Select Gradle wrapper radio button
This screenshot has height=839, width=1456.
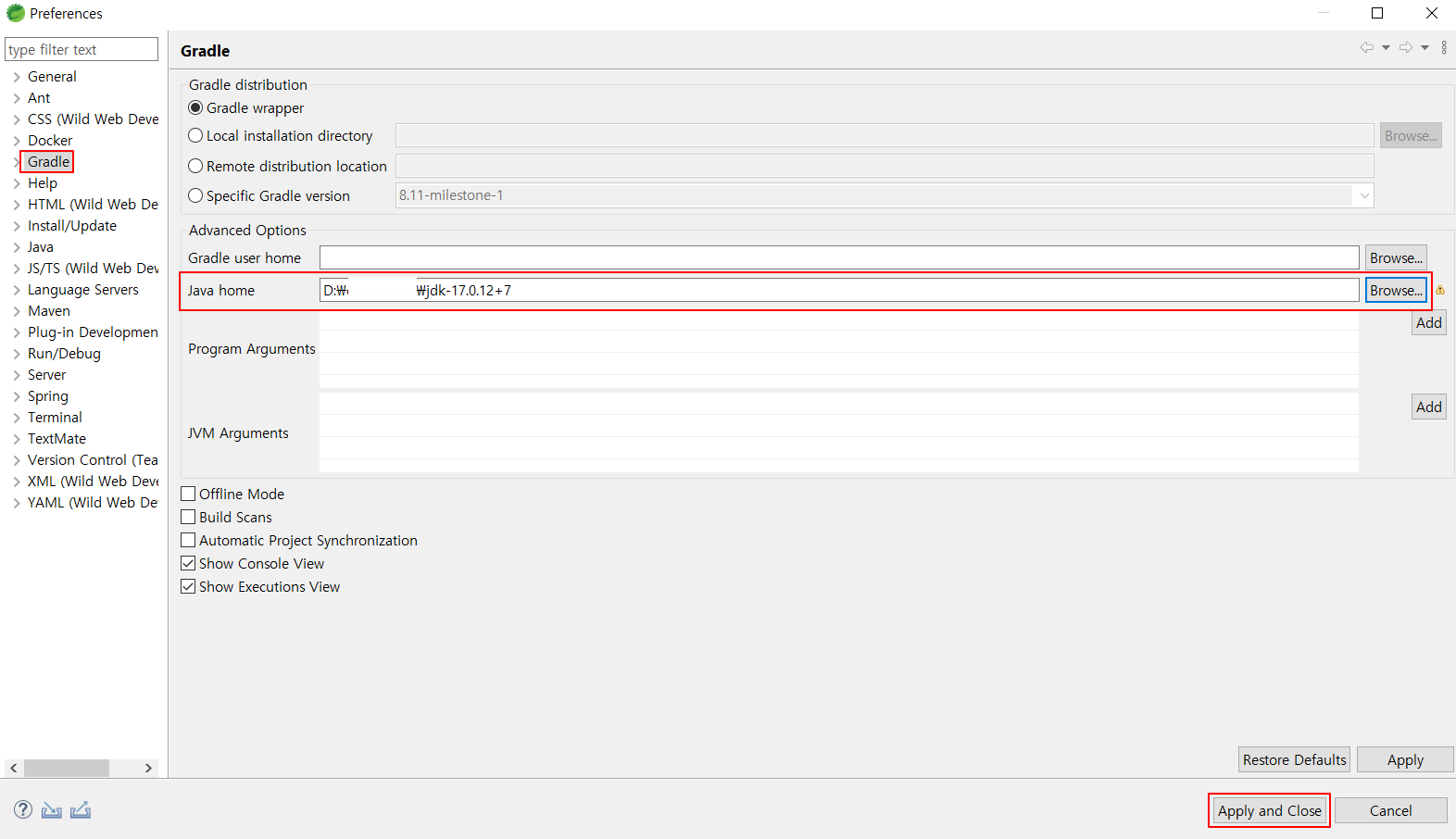pyautogui.click(x=195, y=107)
